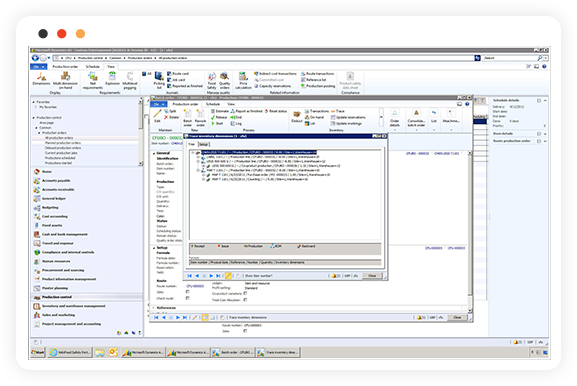Click the Start button in Windows taskbar

pyautogui.click(x=38, y=353)
